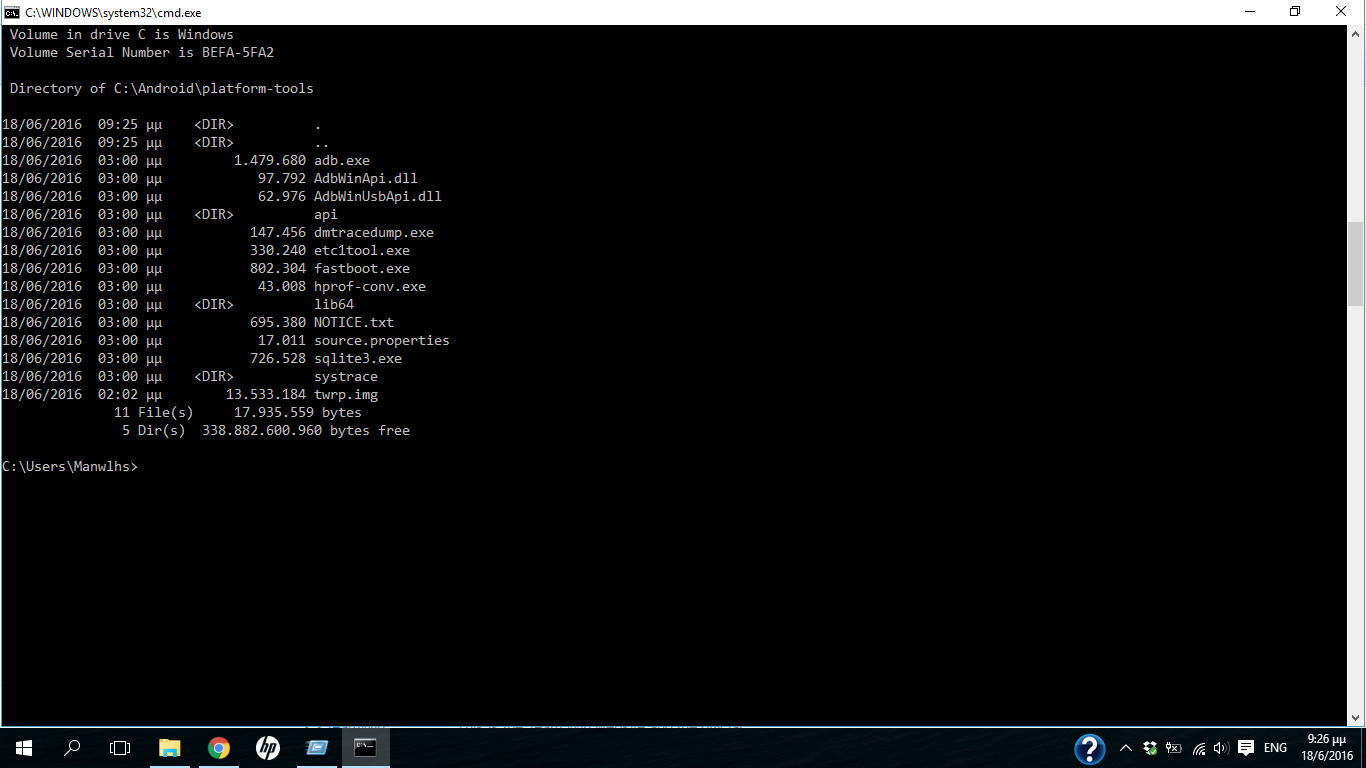Open the Action Center notifications icon

click(1246, 748)
